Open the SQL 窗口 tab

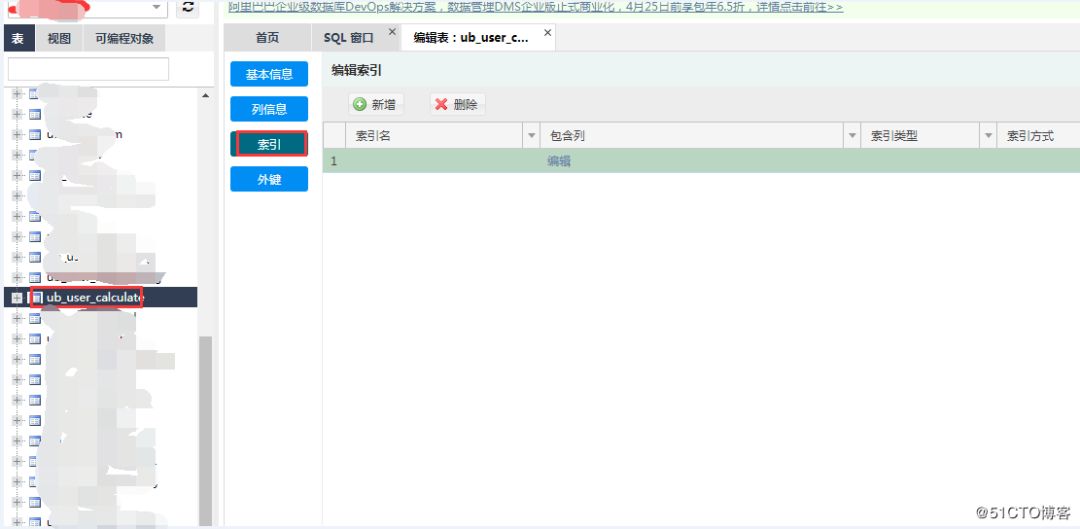click(349, 39)
